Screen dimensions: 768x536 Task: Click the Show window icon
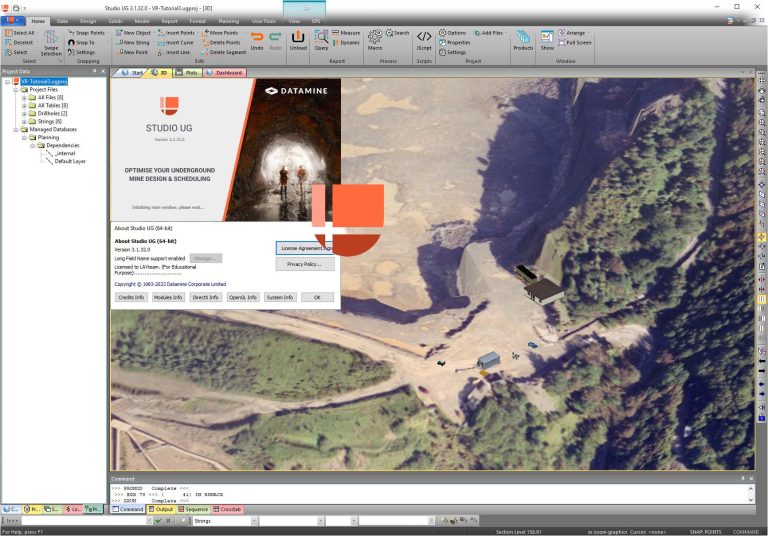(x=547, y=41)
